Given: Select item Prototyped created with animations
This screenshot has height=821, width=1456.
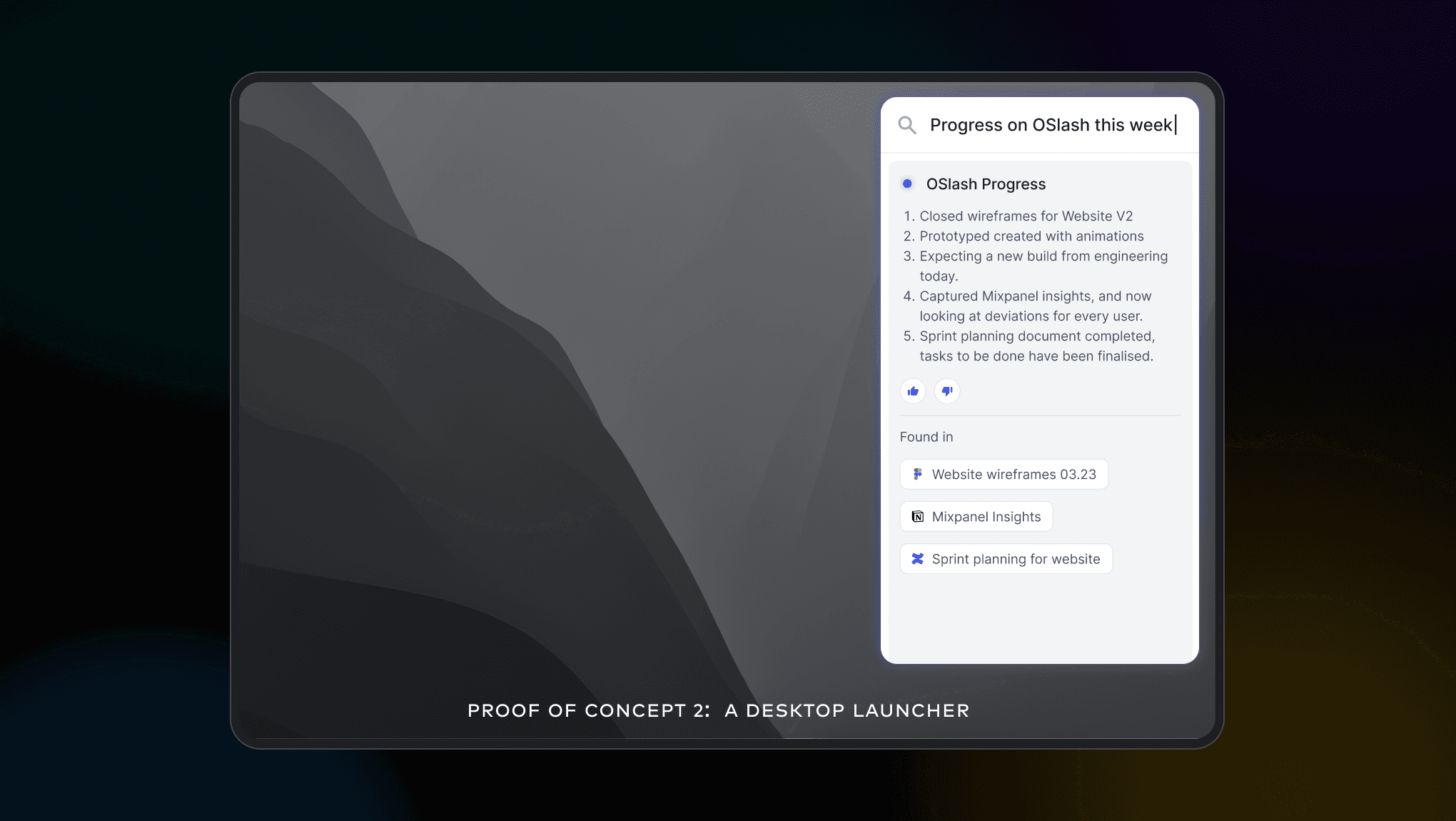Looking at the screenshot, I should tap(1031, 236).
